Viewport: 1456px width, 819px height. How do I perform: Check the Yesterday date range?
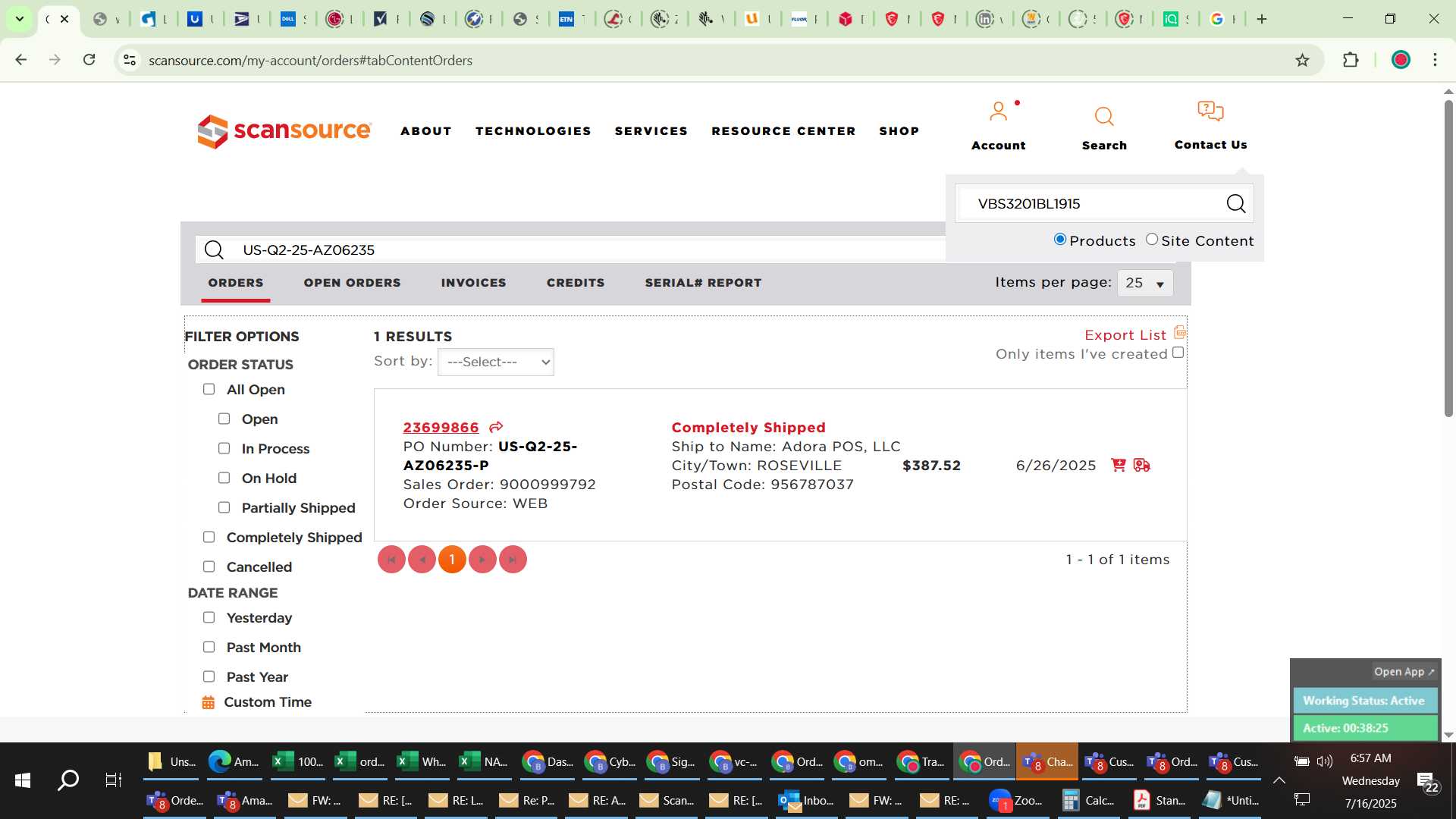(x=209, y=617)
